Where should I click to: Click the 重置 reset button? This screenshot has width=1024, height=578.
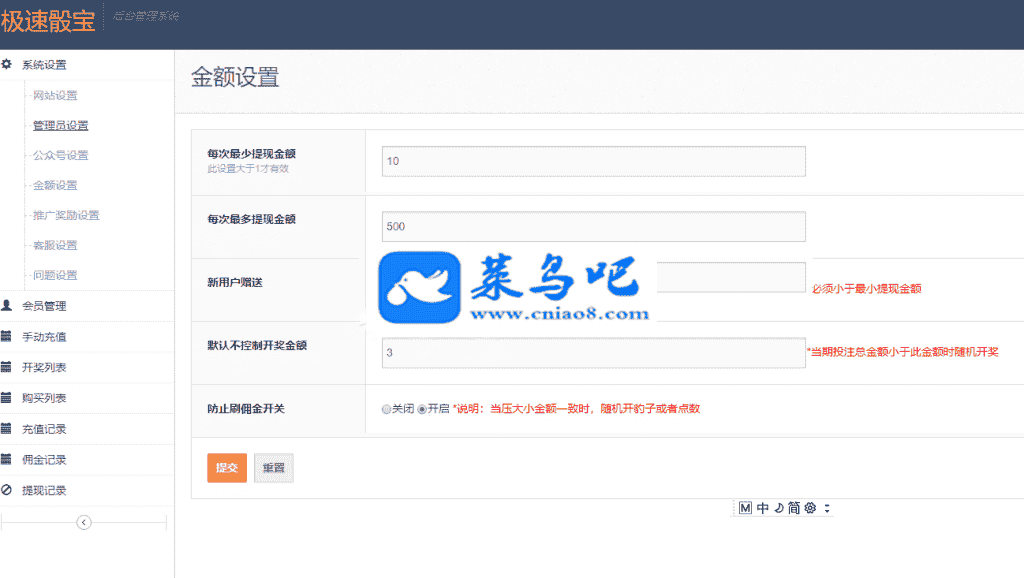[x=274, y=468]
